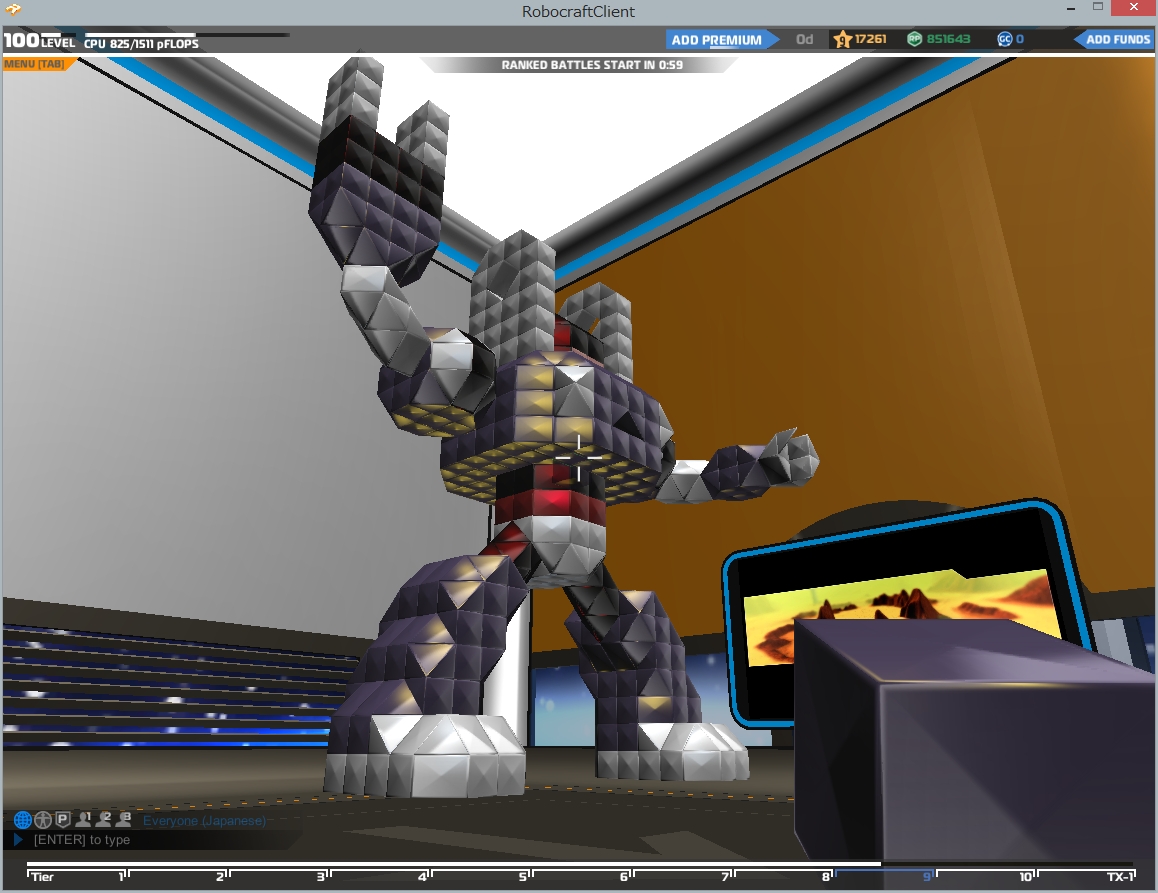Click the ADD FUNDS button
This screenshot has width=1158, height=893.
tap(1113, 40)
